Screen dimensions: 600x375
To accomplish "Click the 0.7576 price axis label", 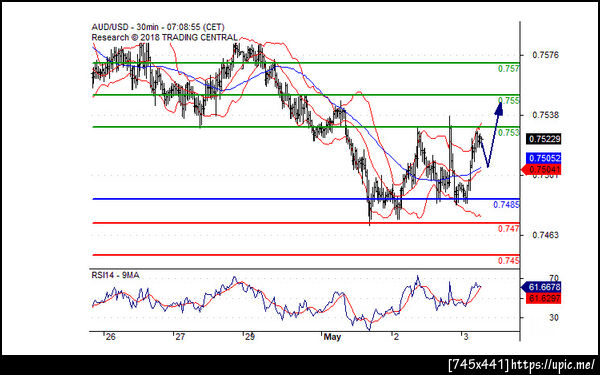I will (x=545, y=55).
